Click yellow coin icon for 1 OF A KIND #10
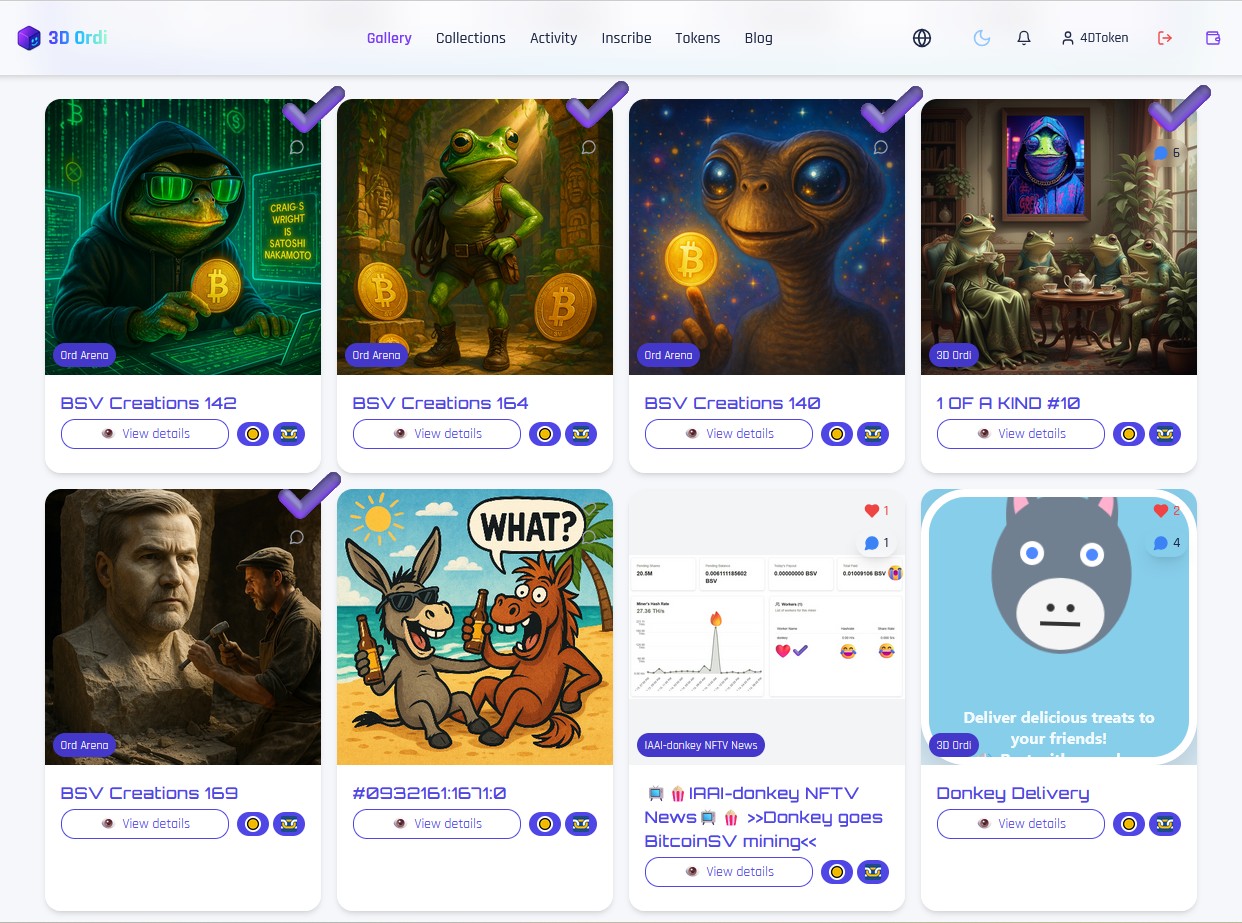Screen dimensions: 1242x923 pyautogui.click(x=1129, y=434)
